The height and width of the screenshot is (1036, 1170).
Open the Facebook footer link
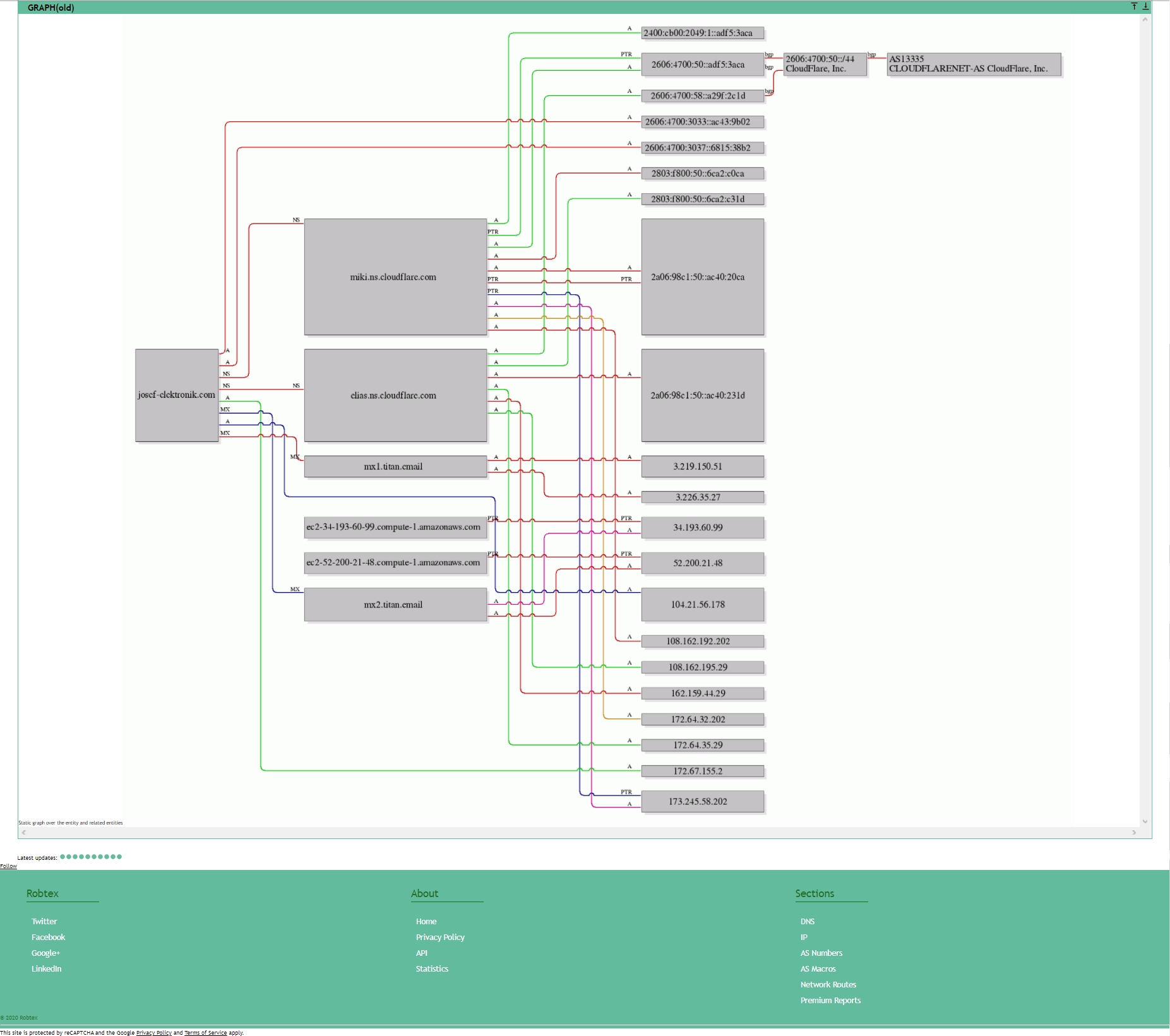pyautogui.click(x=48, y=938)
